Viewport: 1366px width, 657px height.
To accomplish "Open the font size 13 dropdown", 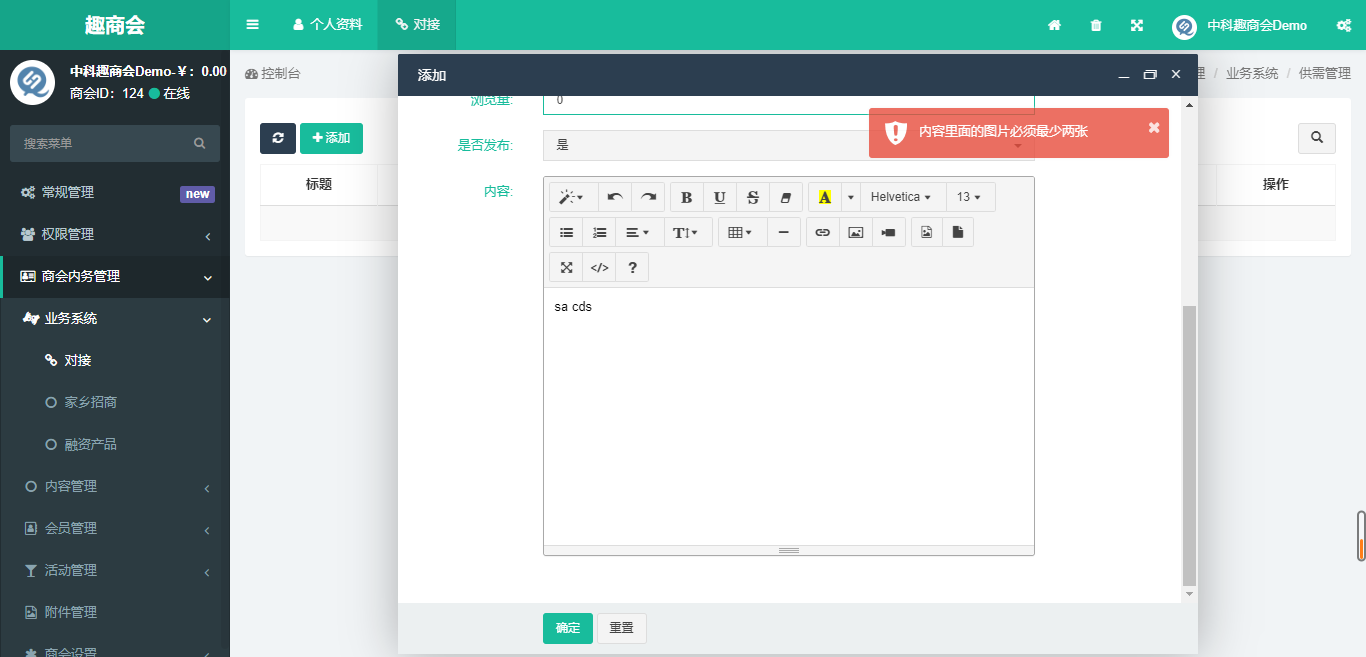I will click(x=968, y=197).
